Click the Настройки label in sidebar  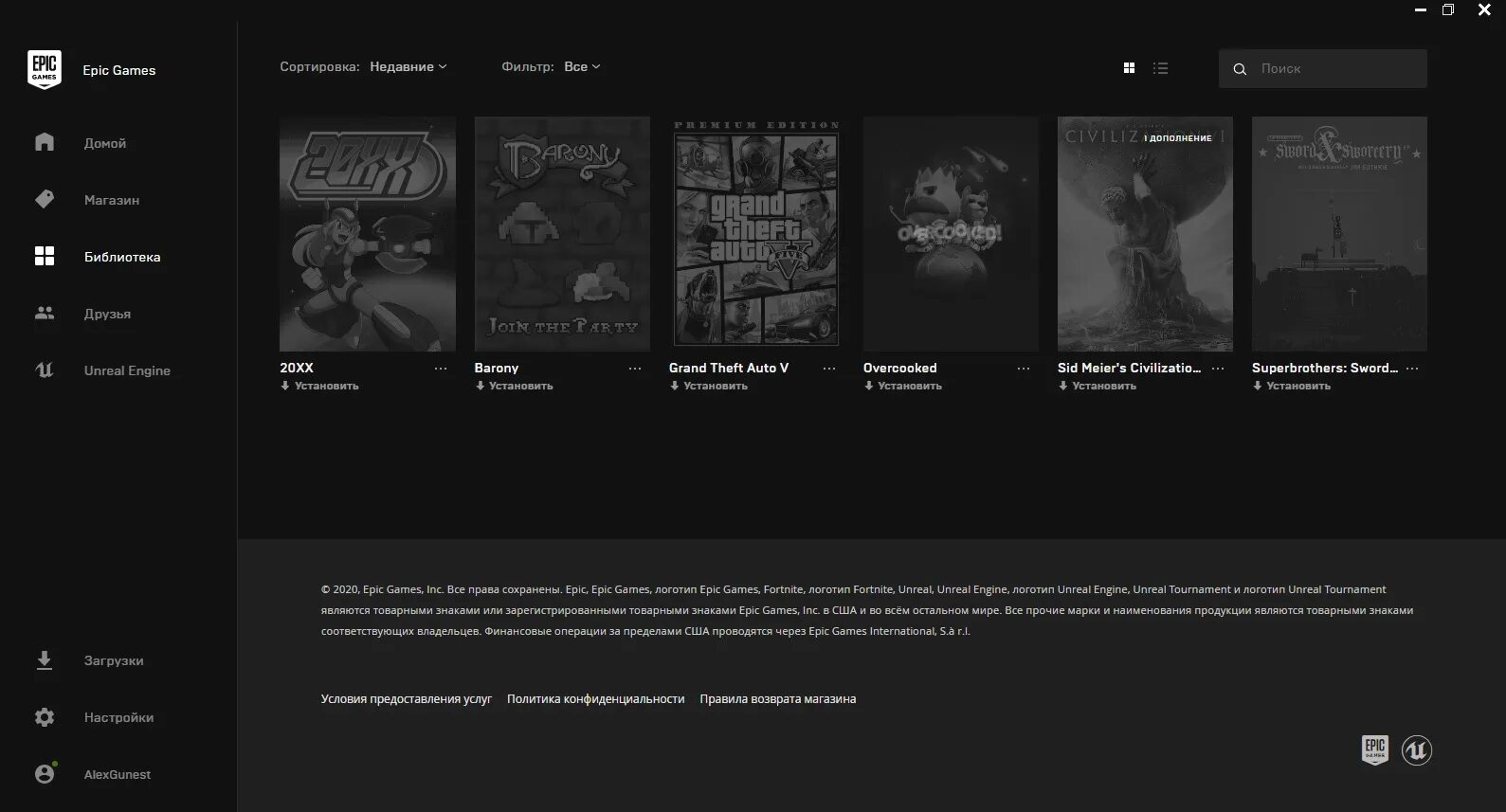point(118,717)
